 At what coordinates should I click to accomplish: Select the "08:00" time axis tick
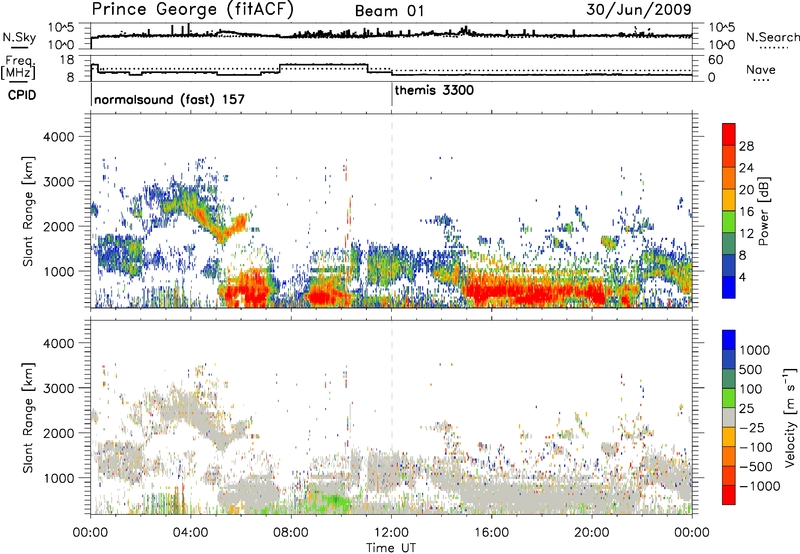(291, 533)
